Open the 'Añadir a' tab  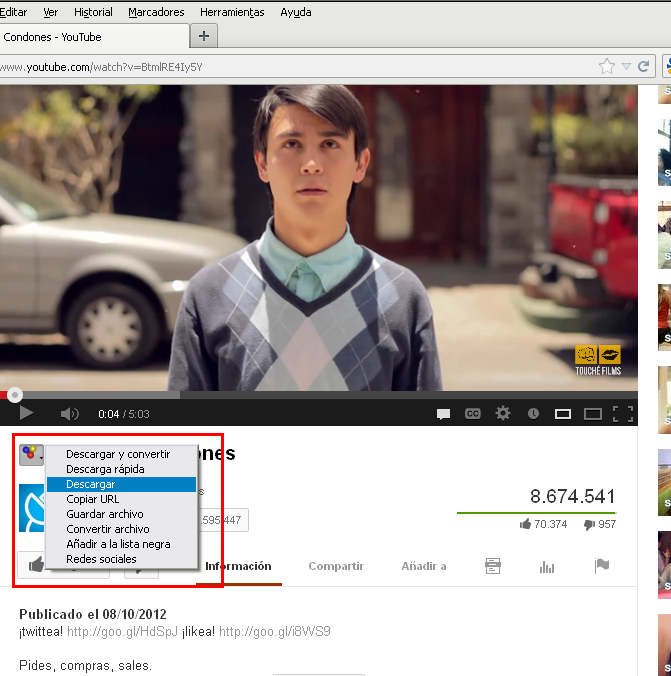point(423,566)
